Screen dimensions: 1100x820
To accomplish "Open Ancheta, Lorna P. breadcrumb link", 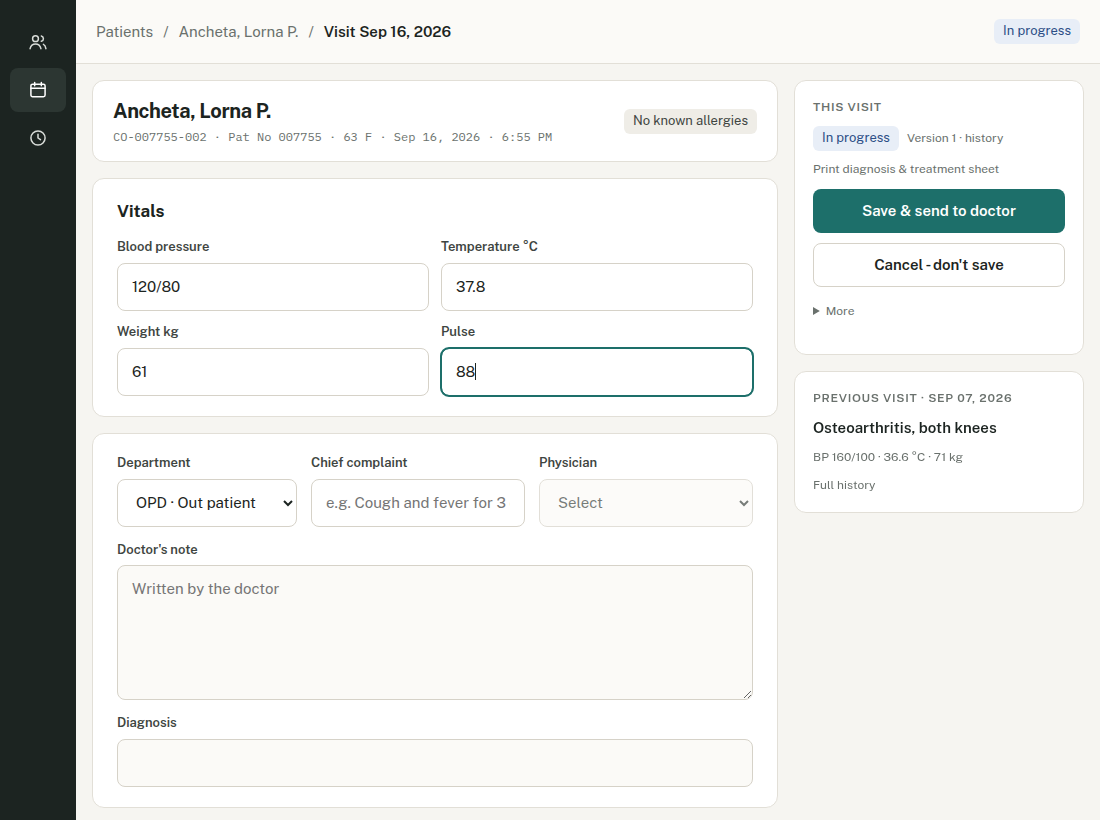I will [x=239, y=32].
